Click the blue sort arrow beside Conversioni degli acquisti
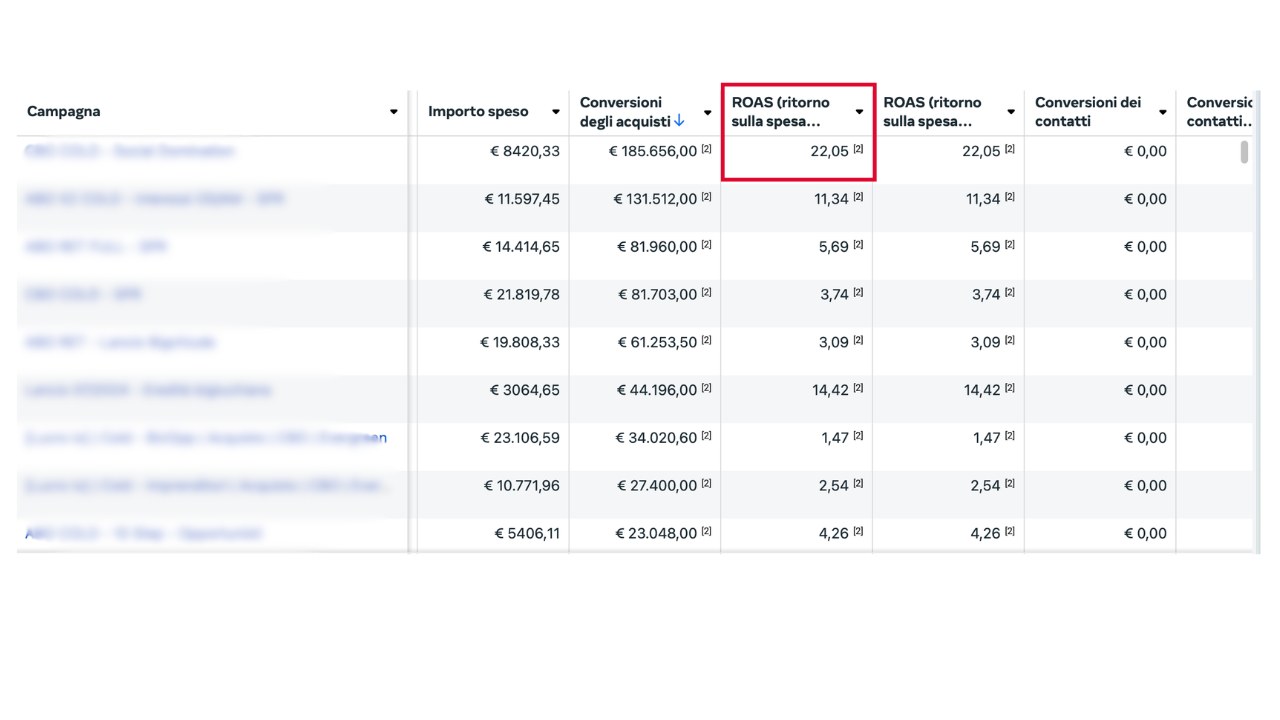1280x720 pixels. tap(679, 121)
